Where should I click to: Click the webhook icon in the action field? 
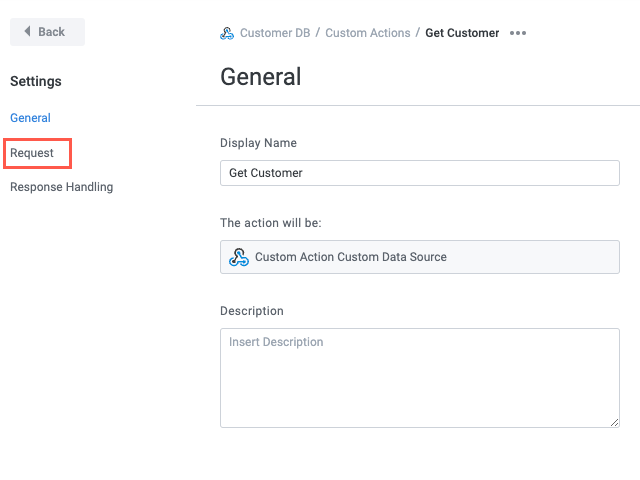(239, 257)
